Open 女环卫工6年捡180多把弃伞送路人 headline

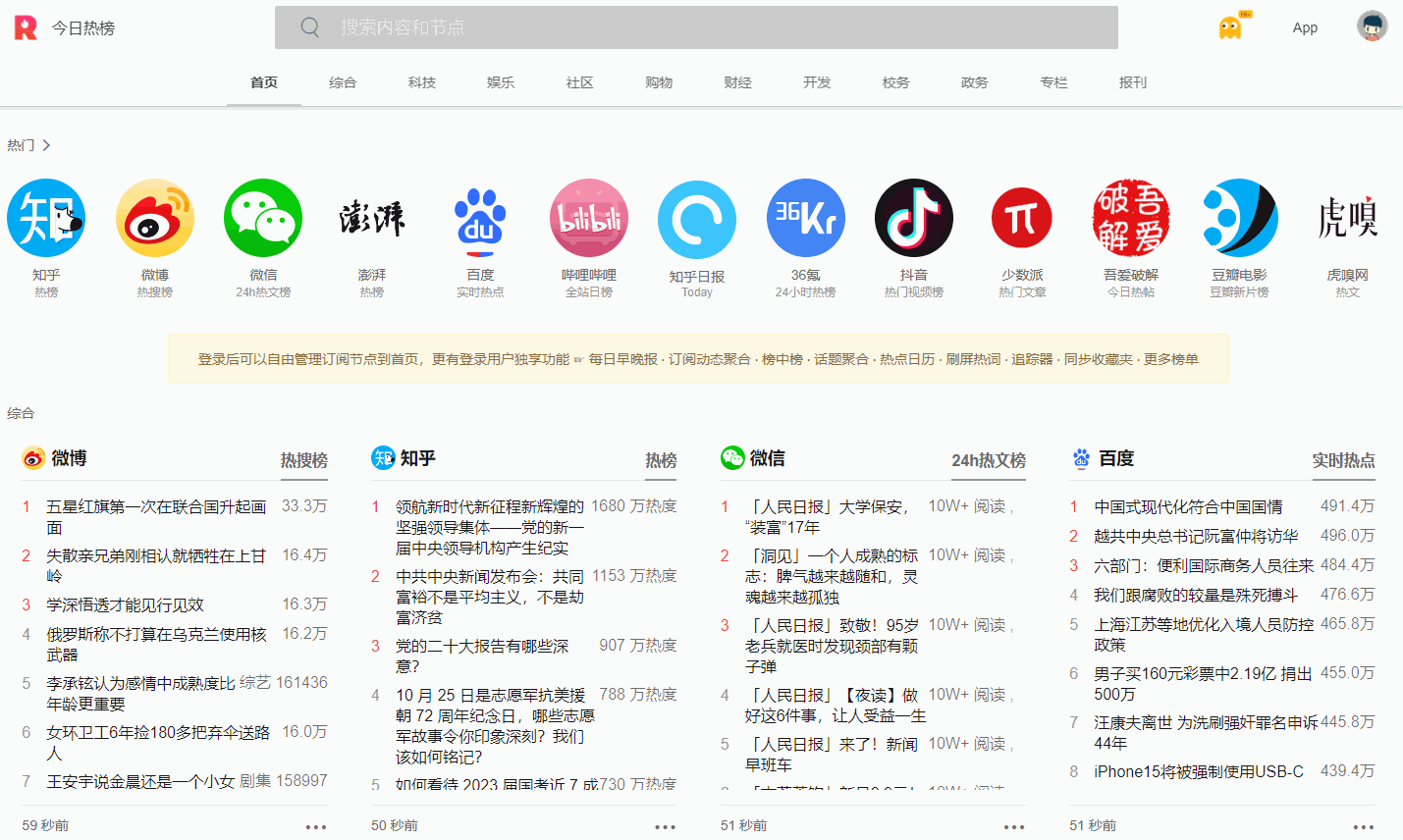click(x=158, y=743)
